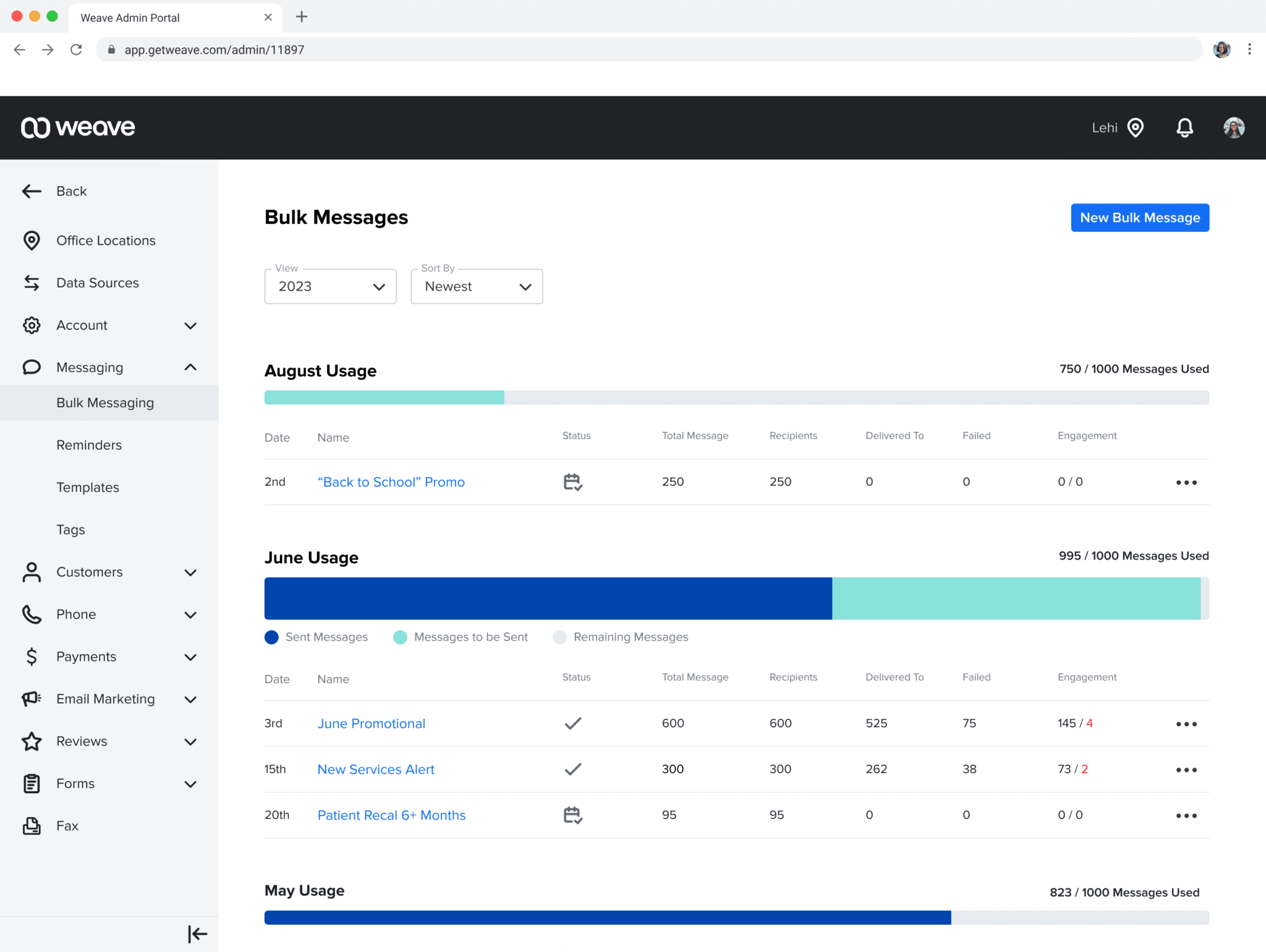Collapse the sidebar using the arrow icon
The width and height of the screenshot is (1266, 952).
click(197, 933)
